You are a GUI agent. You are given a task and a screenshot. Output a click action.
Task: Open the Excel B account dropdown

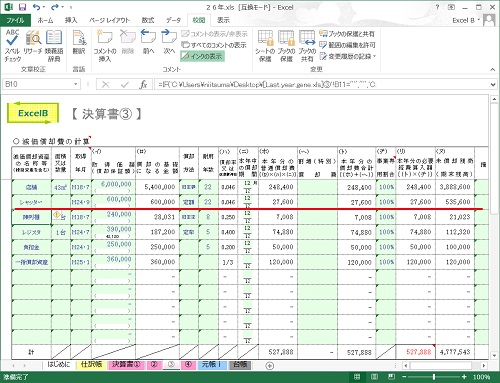pyautogui.click(x=466, y=20)
